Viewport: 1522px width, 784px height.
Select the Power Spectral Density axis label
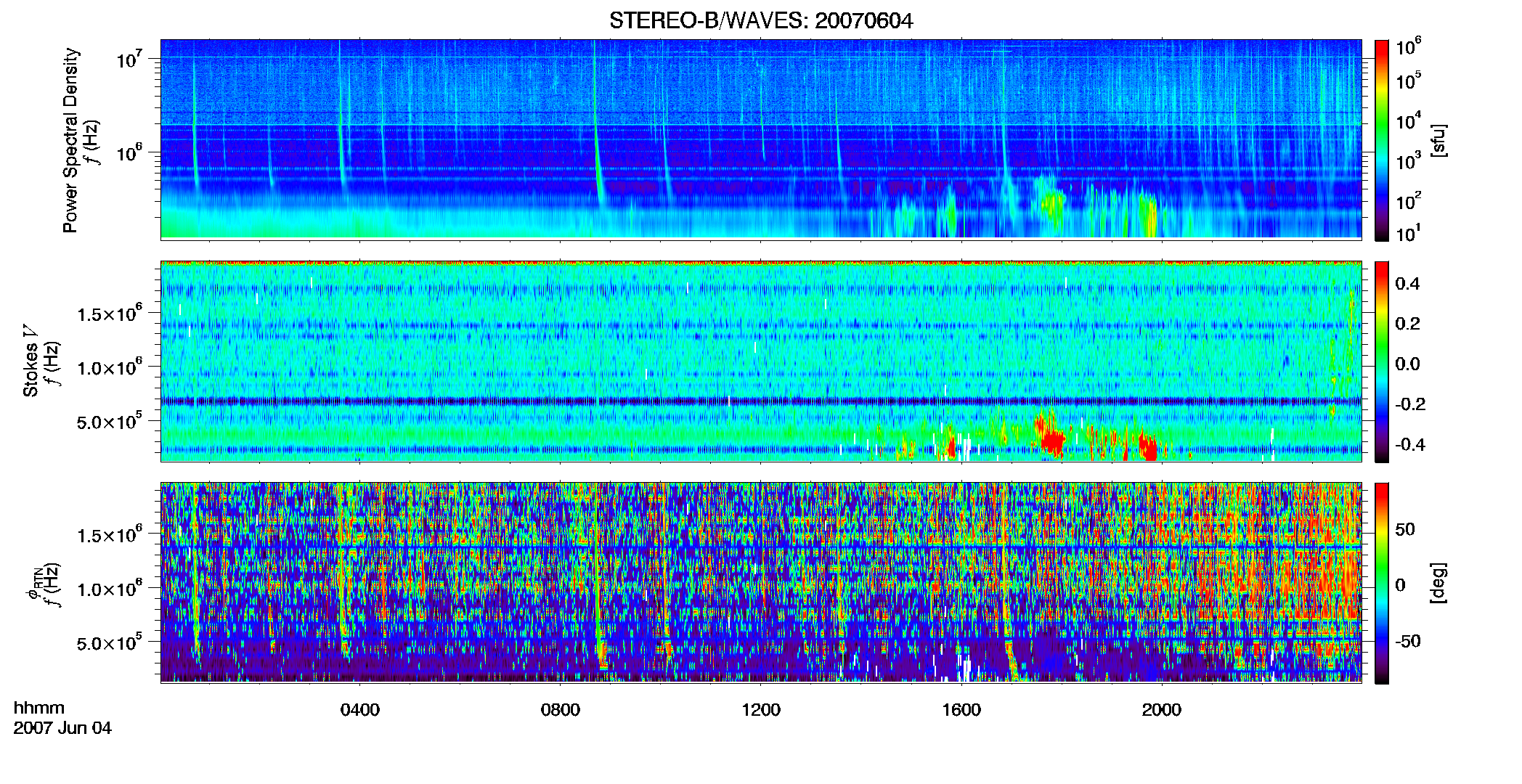[x=70, y=140]
